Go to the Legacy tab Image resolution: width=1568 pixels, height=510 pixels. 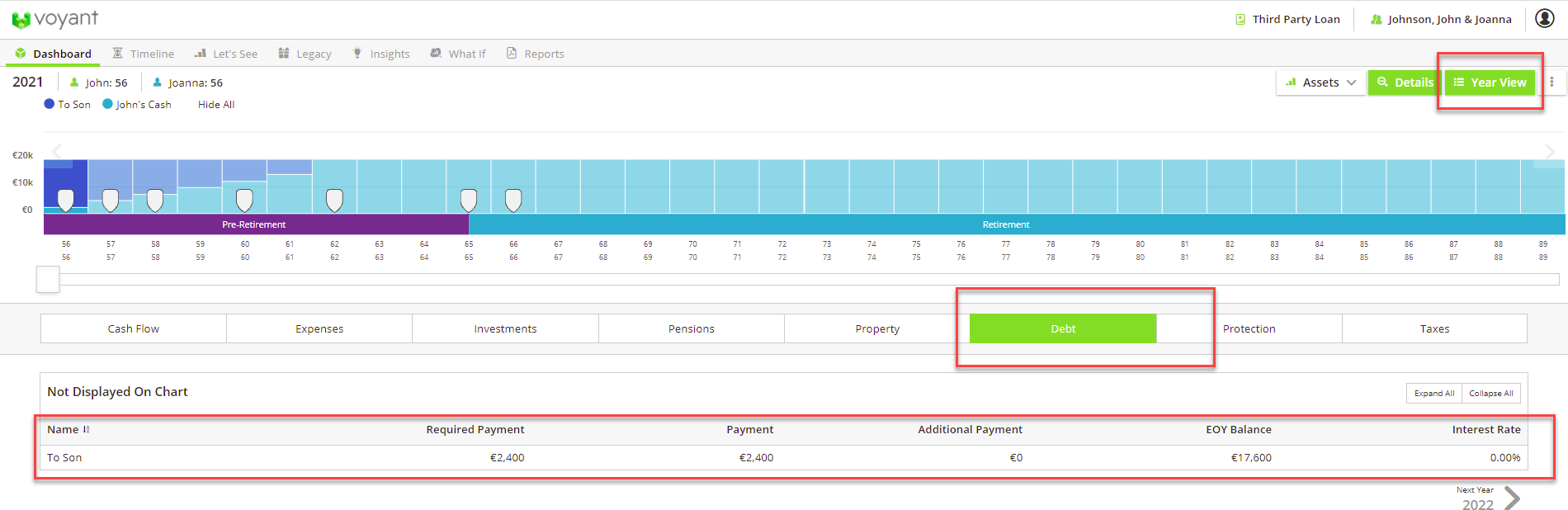click(x=305, y=54)
